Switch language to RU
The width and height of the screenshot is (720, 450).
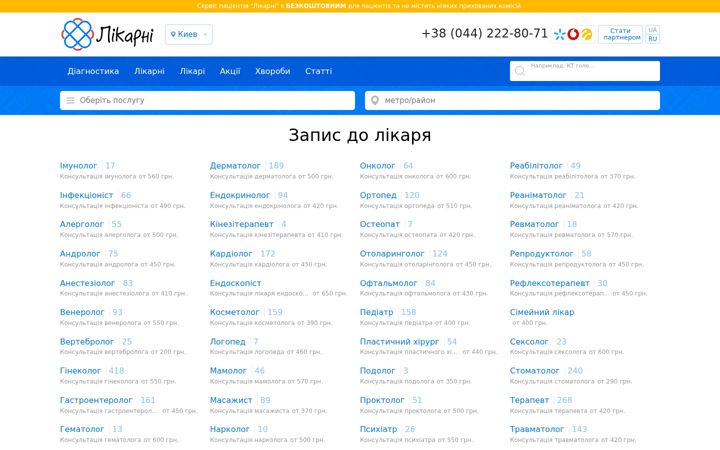tap(652, 39)
